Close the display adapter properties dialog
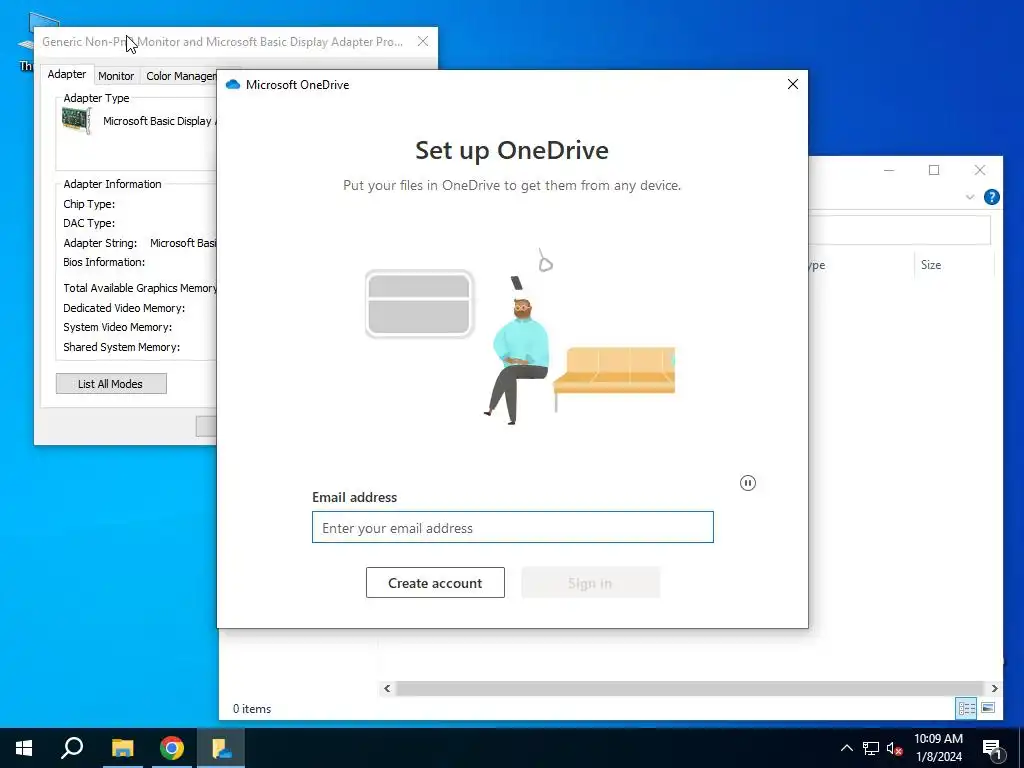This screenshot has width=1024, height=768. tap(423, 41)
